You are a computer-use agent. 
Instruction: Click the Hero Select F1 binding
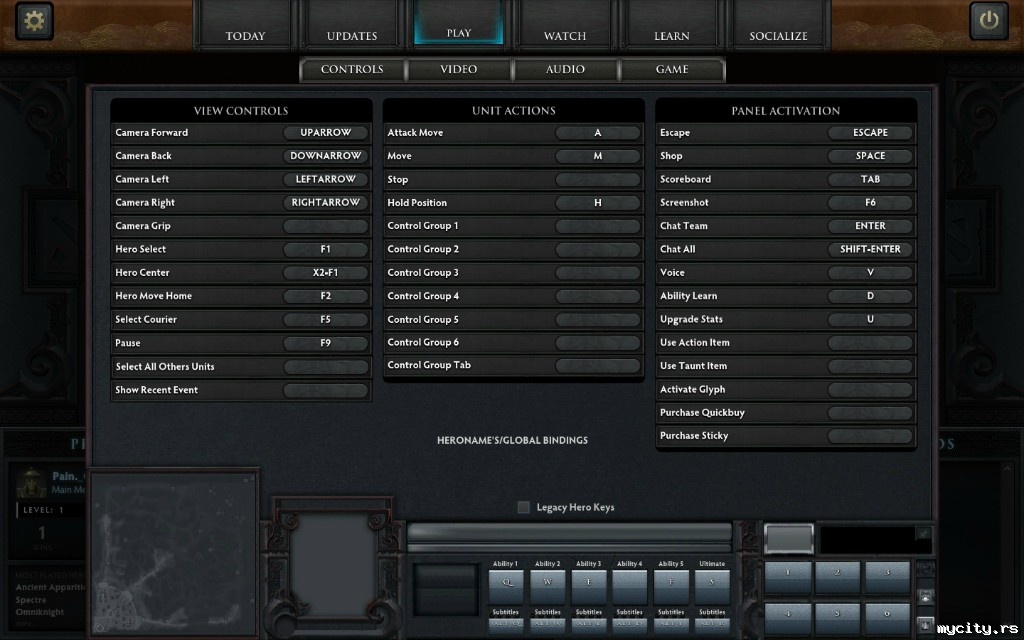(326, 249)
